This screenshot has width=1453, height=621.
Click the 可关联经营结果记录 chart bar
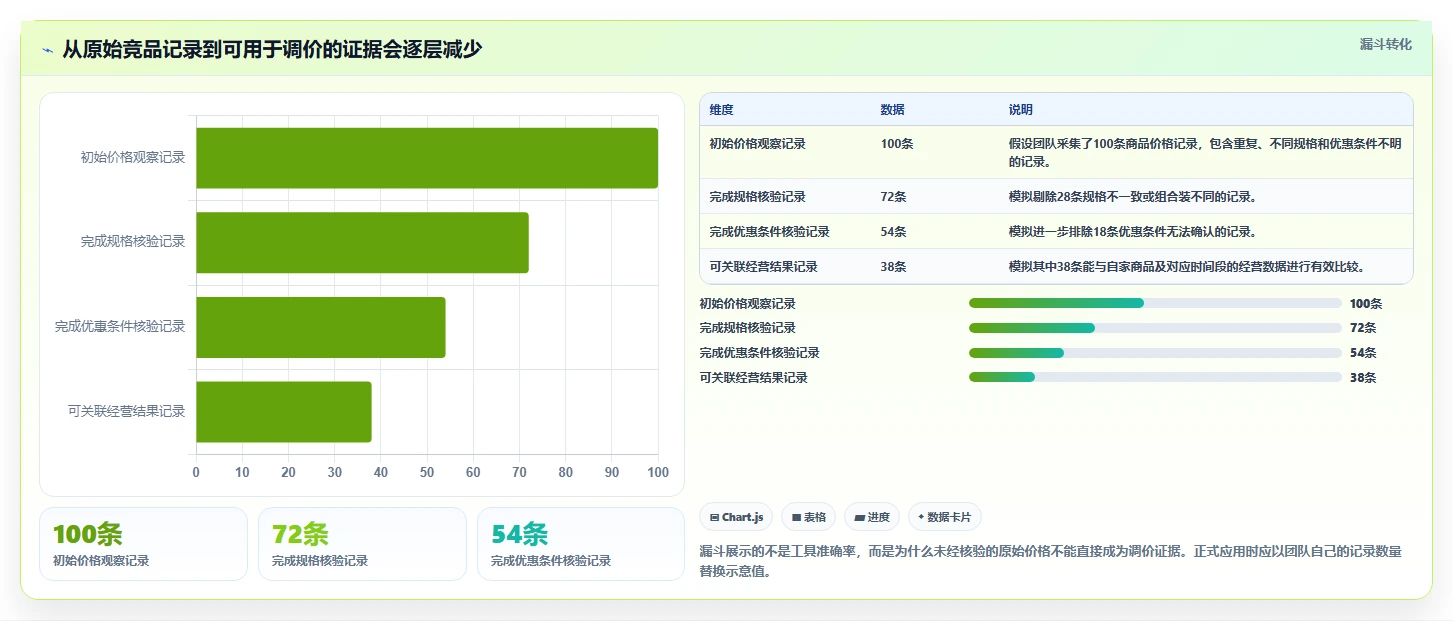[x=284, y=411]
